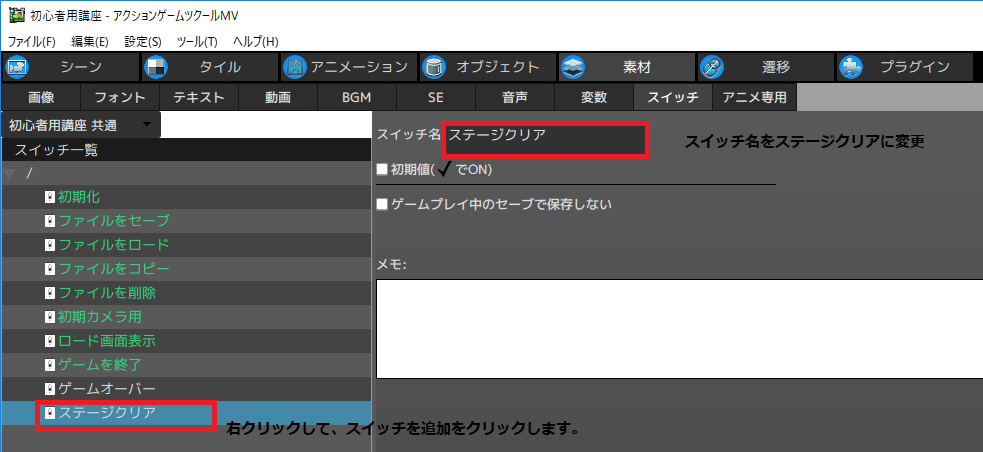Select 初期化 switch in the list
The width and height of the screenshot is (983, 452).
(186, 197)
